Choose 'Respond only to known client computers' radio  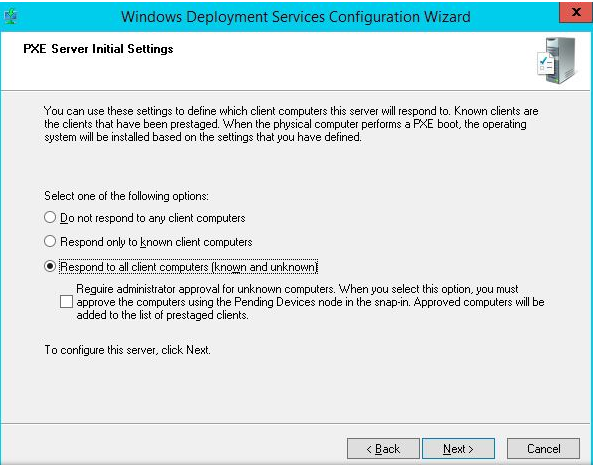50,241
